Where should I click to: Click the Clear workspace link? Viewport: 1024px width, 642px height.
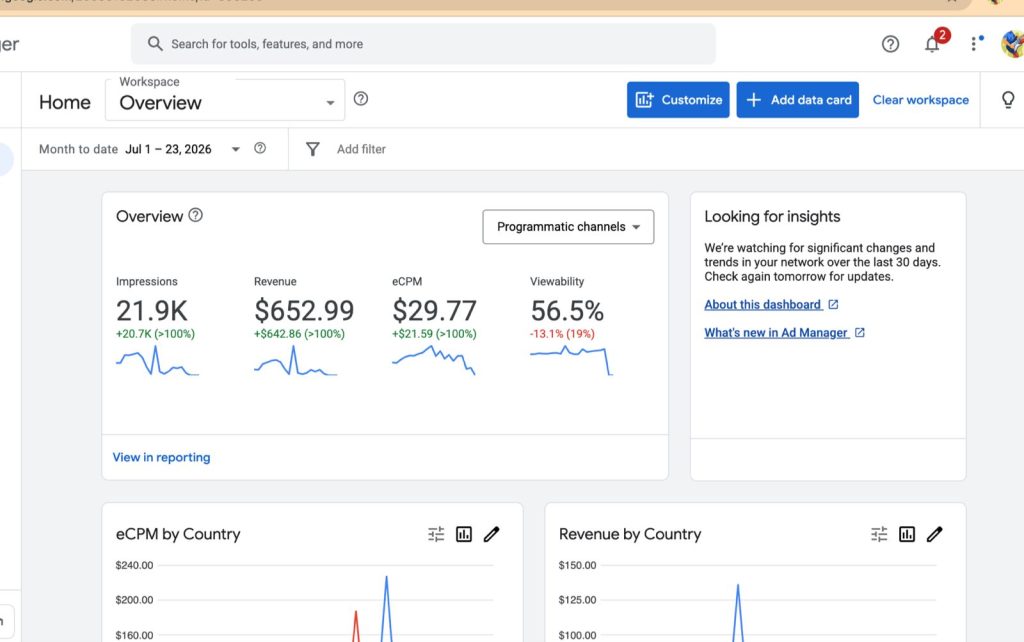pyautogui.click(x=921, y=100)
